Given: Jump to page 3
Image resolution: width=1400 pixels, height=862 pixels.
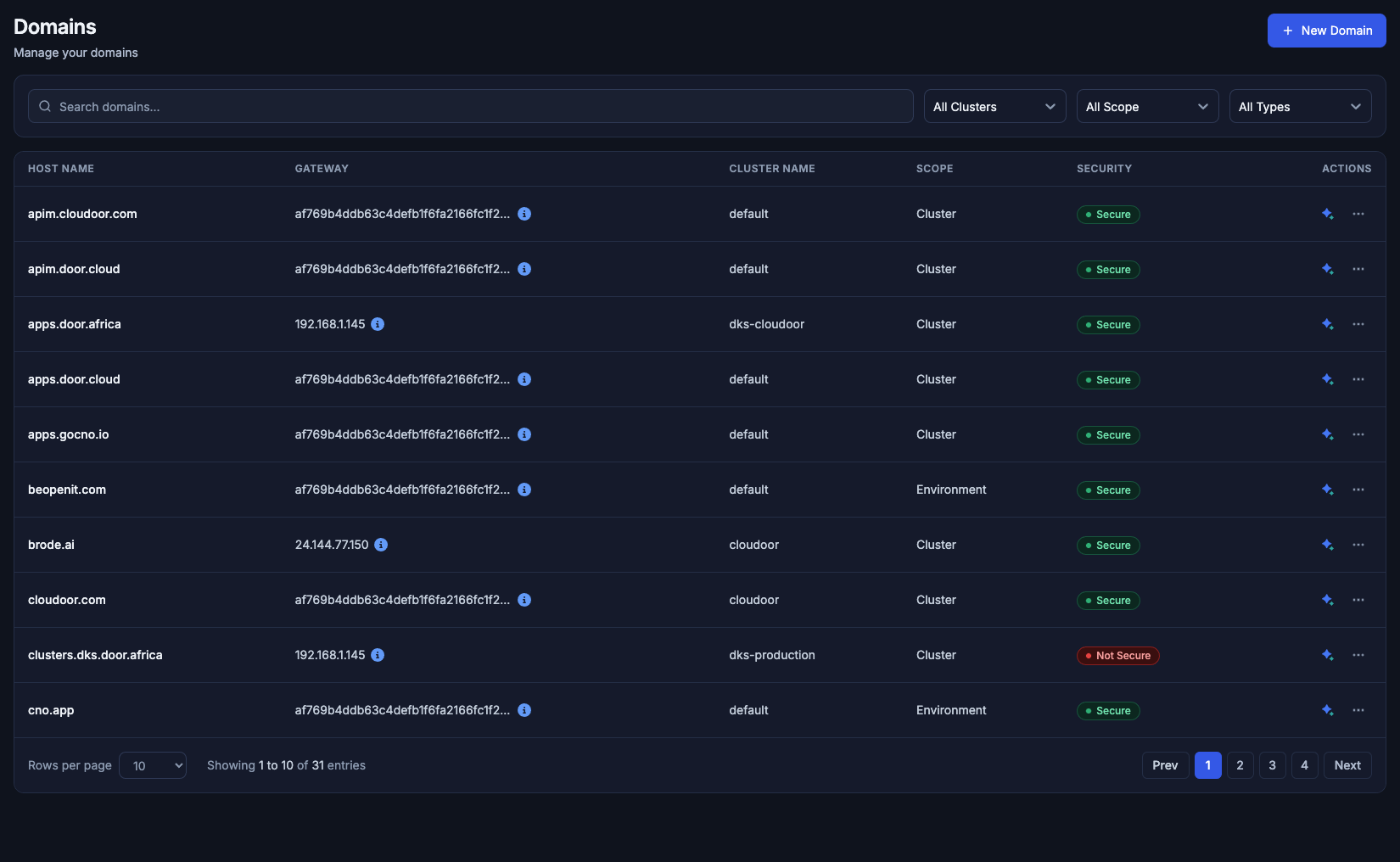Looking at the screenshot, I should pos(1272,765).
